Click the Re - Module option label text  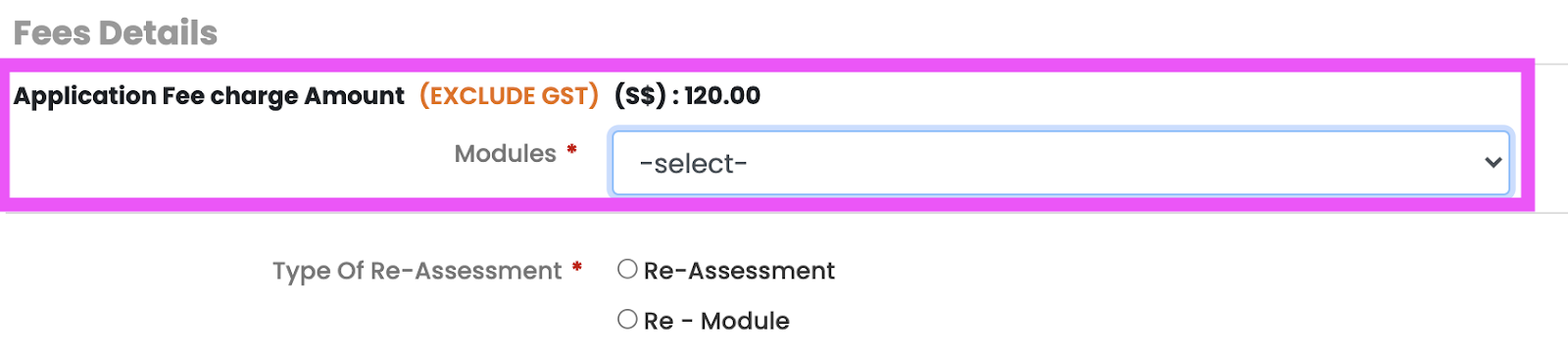coord(716,321)
